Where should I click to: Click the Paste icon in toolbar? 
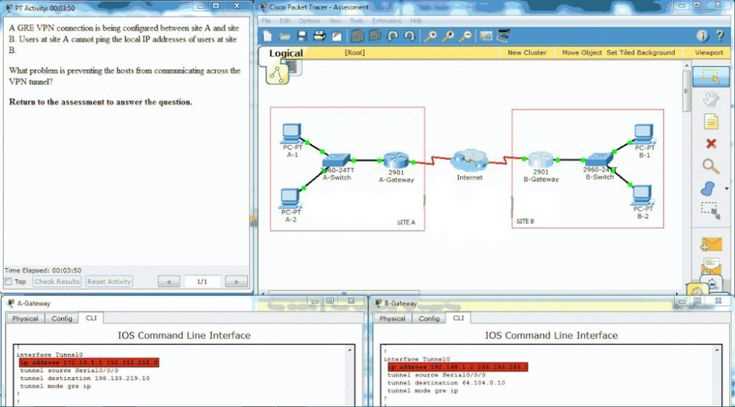tap(375, 36)
